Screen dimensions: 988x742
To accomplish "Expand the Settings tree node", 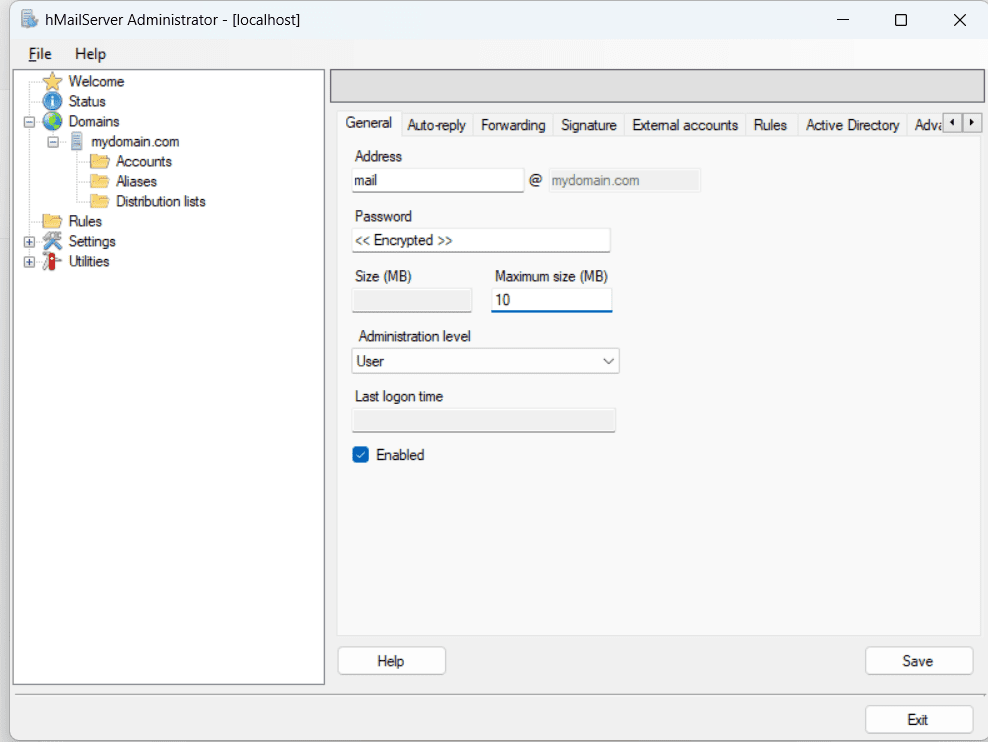I will click(28, 241).
